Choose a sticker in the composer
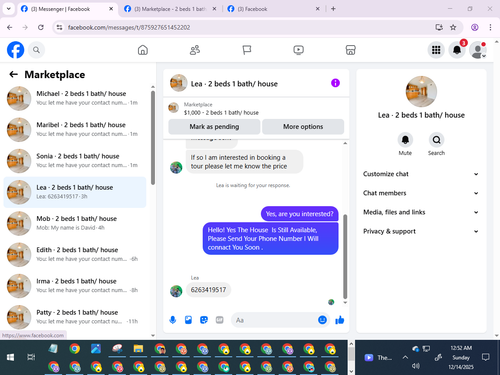This screenshot has width=500, height=375. tap(204, 320)
